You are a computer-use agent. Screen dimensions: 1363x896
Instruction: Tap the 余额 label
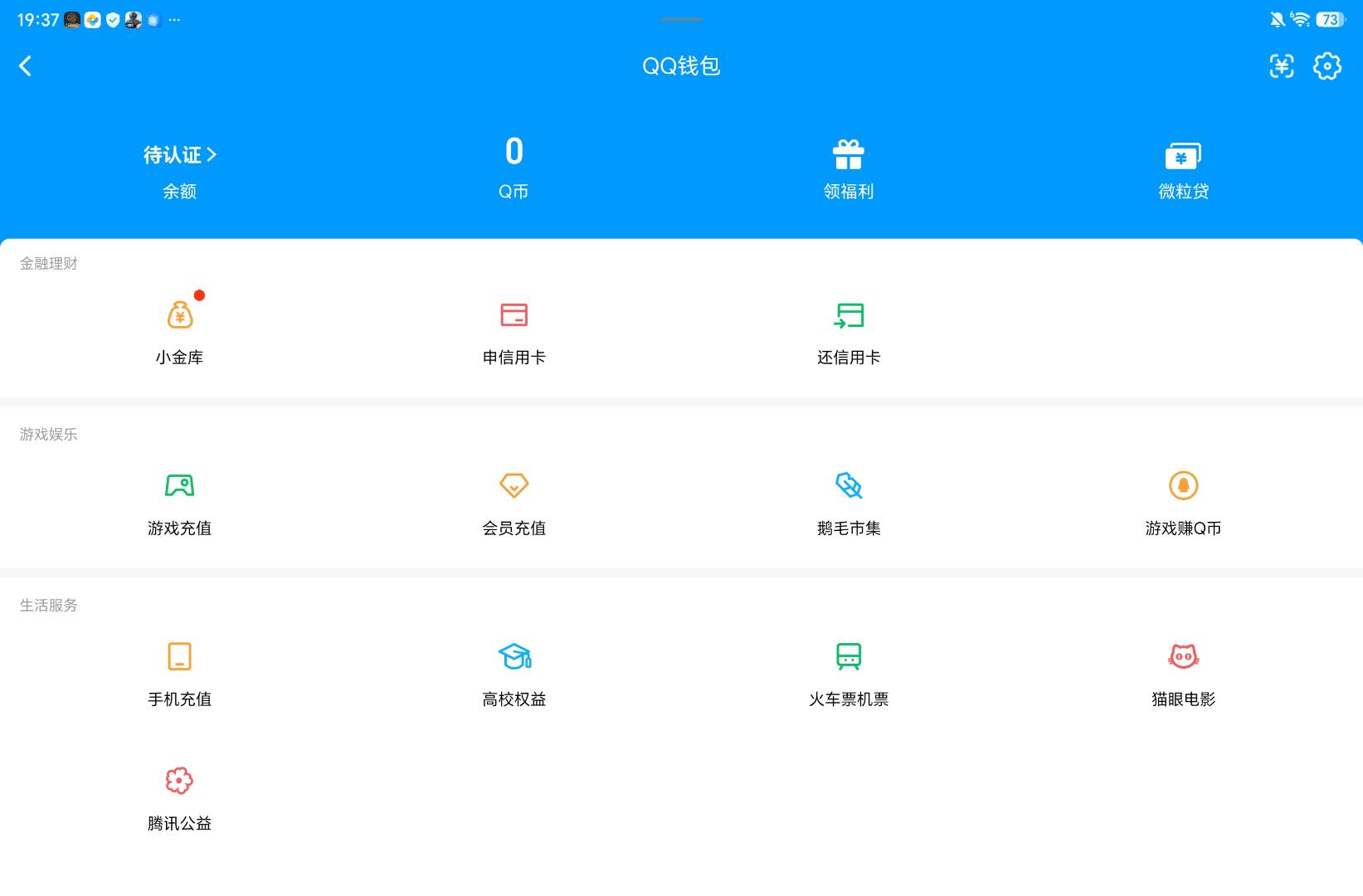[x=179, y=192]
